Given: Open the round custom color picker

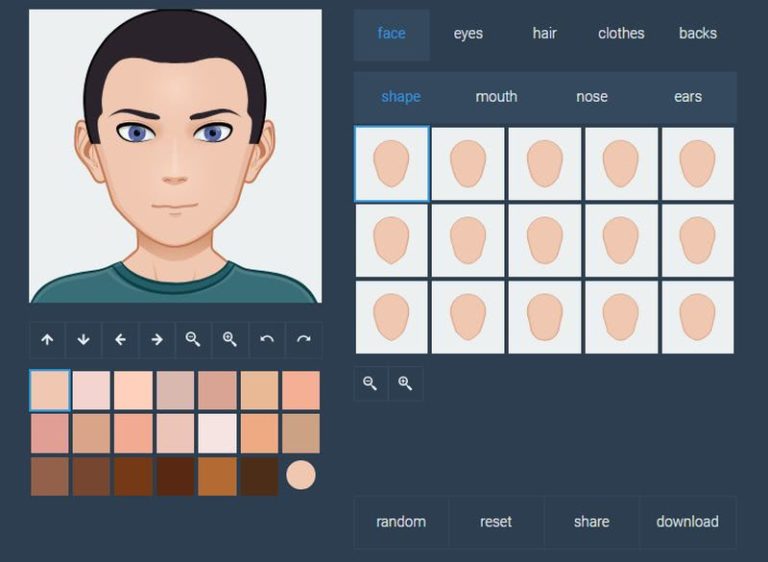Looking at the screenshot, I should (301, 475).
